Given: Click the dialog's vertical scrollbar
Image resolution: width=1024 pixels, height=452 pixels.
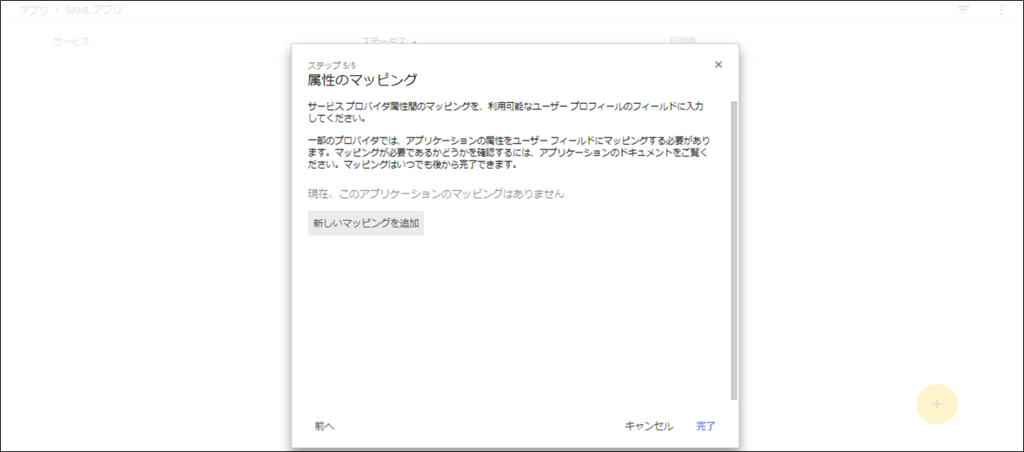Looking at the screenshot, I should tap(734, 250).
